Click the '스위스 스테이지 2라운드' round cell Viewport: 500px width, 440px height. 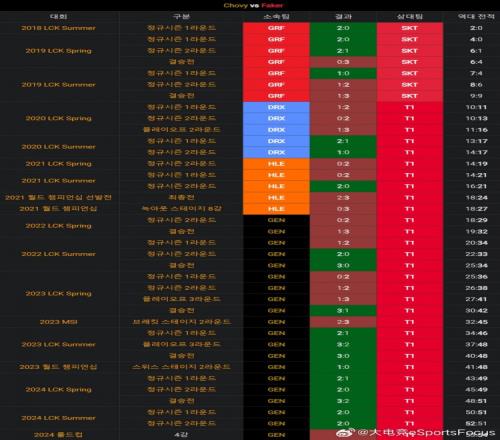[181, 367]
